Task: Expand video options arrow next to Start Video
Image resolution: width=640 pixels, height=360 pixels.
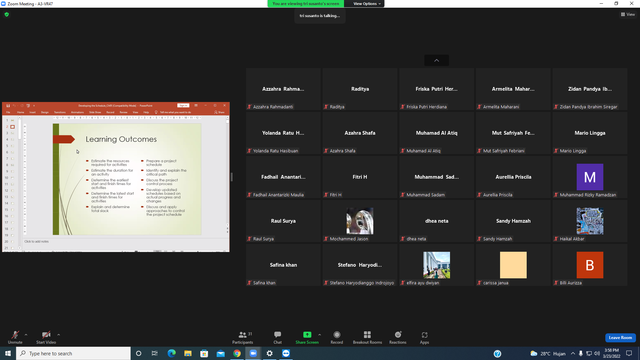Action: 58,335
